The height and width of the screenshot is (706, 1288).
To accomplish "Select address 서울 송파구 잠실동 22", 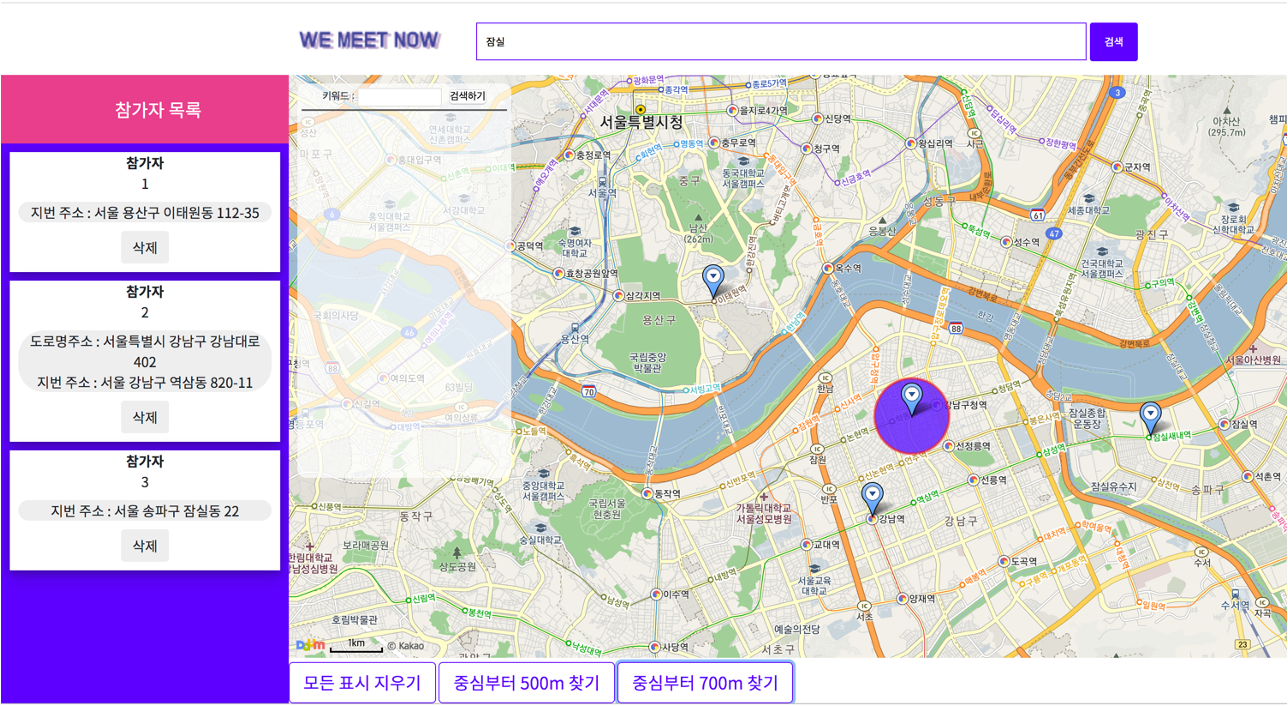I will coord(145,511).
